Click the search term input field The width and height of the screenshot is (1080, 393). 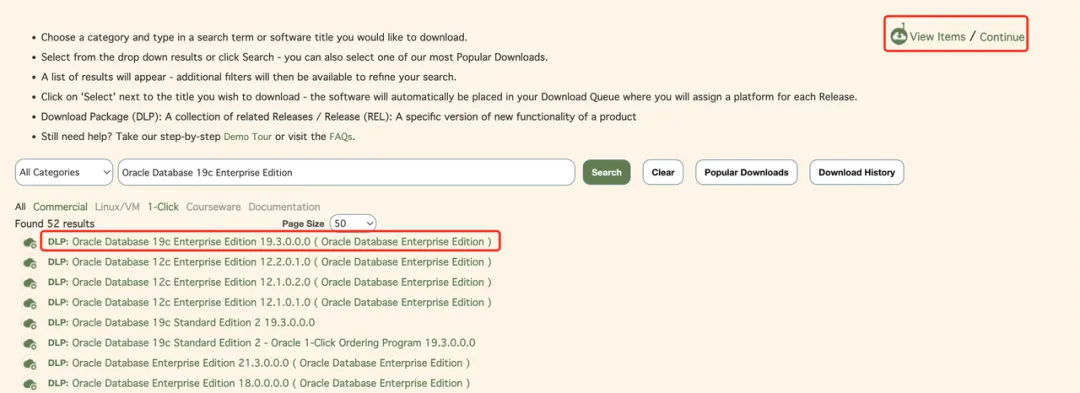[x=346, y=173]
